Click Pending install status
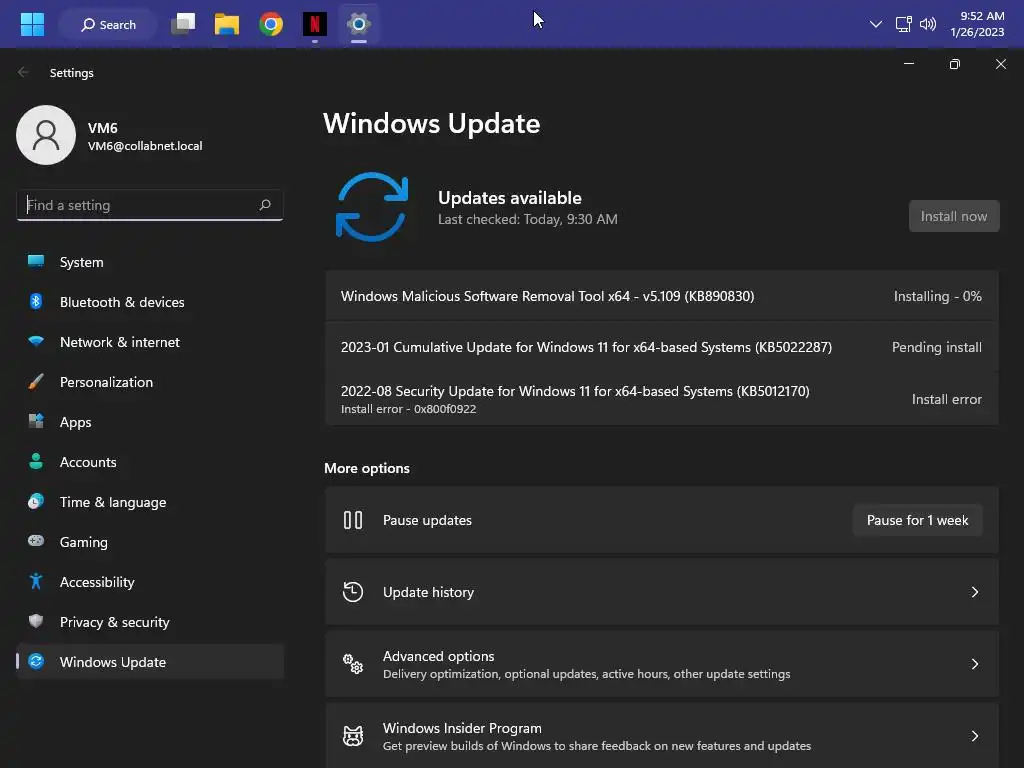 [936, 347]
